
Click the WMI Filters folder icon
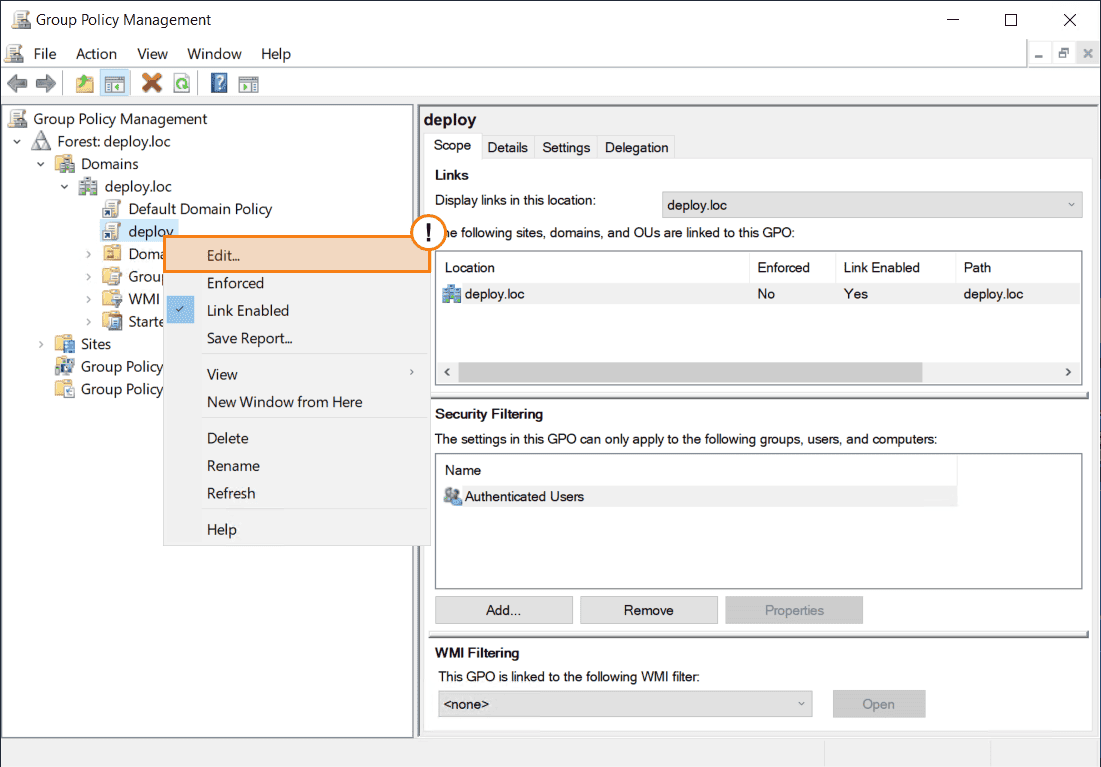click(112, 299)
